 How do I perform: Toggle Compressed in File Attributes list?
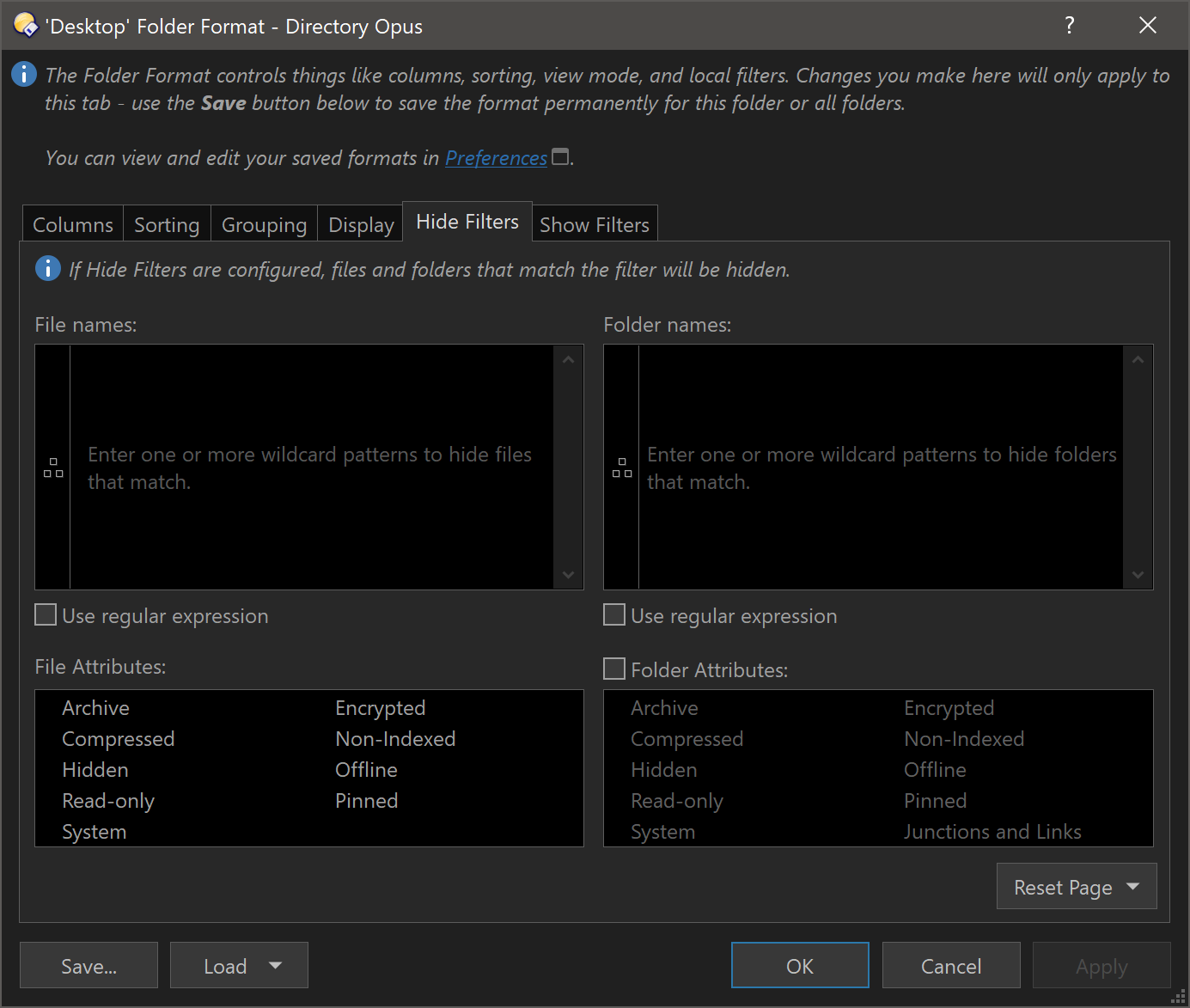118,739
